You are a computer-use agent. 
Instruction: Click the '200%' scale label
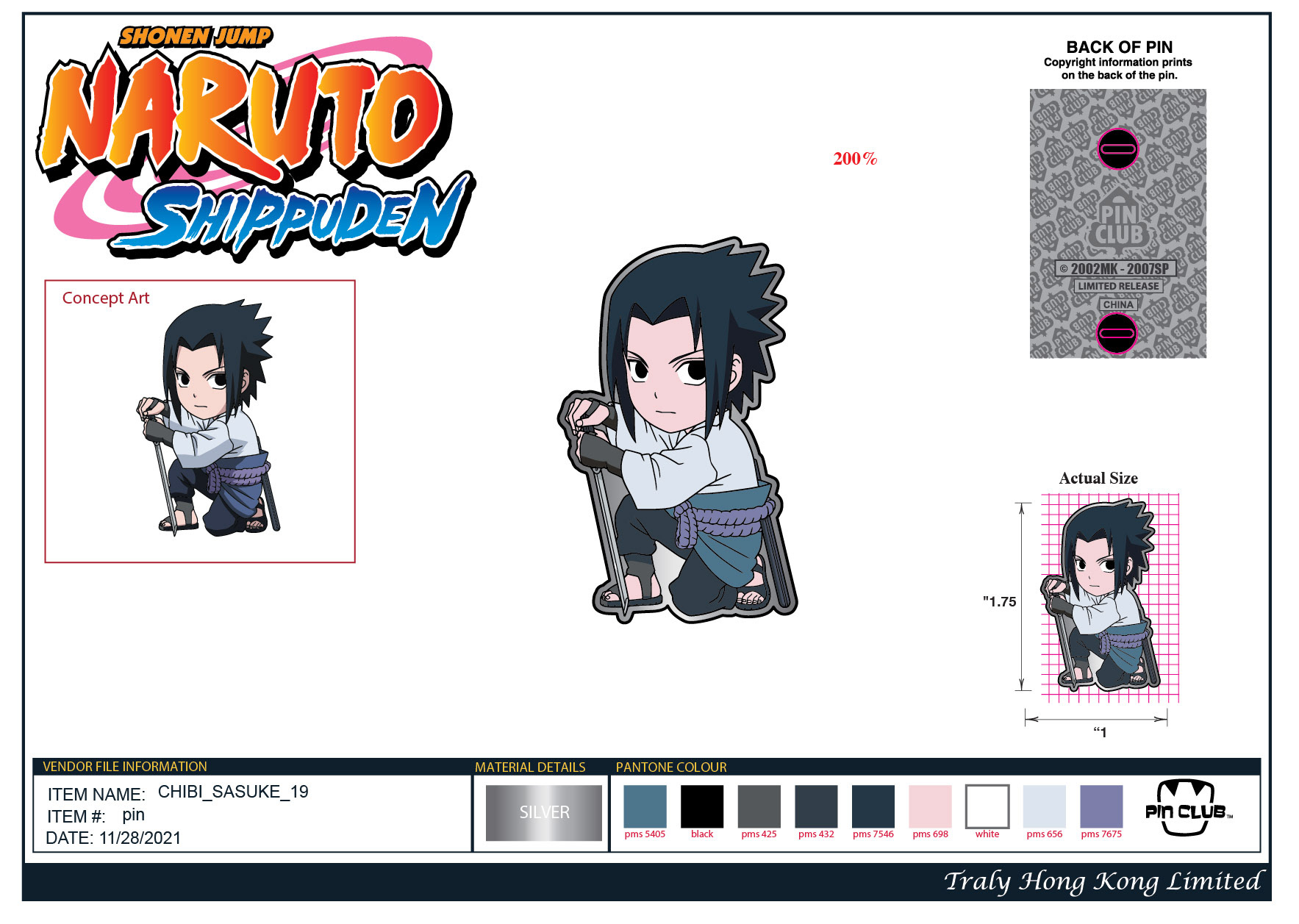click(855, 159)
